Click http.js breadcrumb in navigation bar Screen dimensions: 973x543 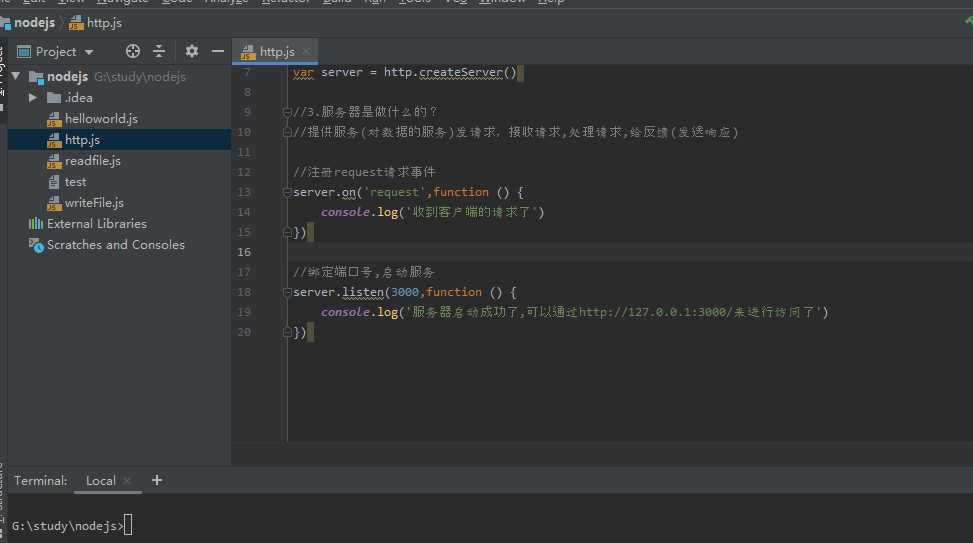click(96, 23)
